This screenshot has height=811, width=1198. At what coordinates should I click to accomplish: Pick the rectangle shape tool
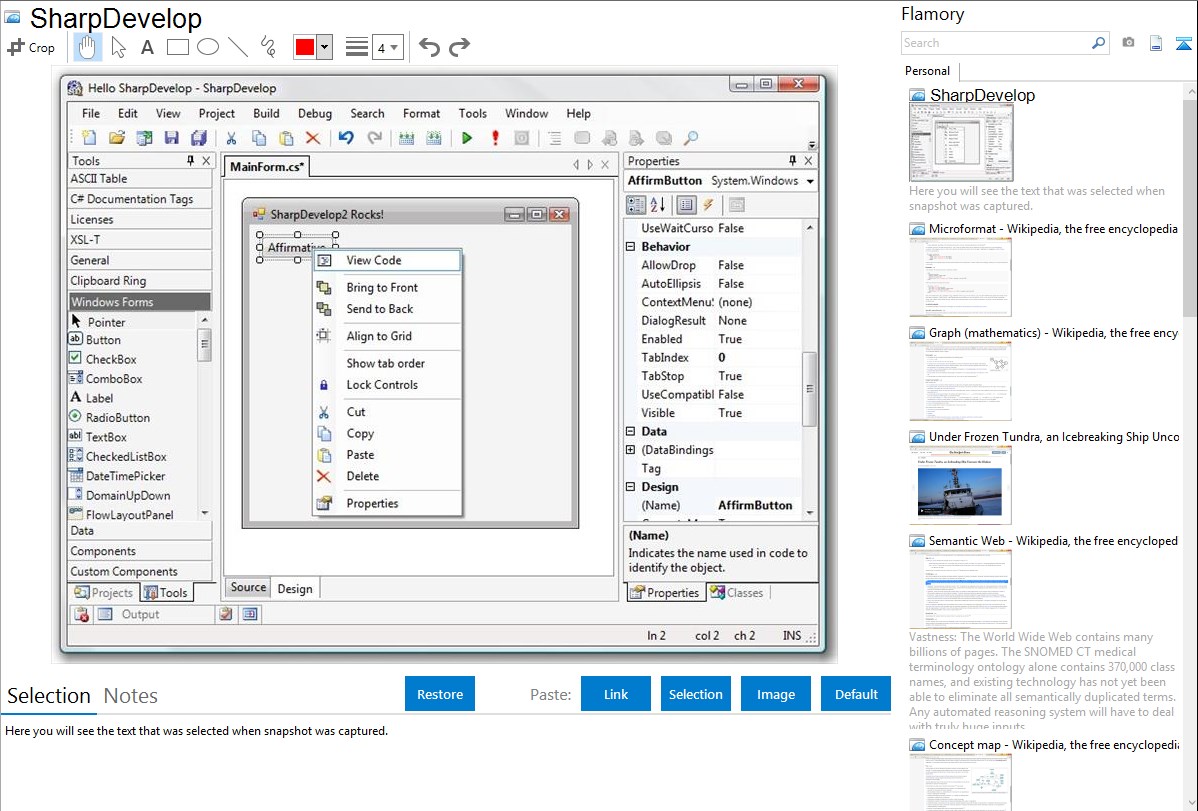click(177, 47)
